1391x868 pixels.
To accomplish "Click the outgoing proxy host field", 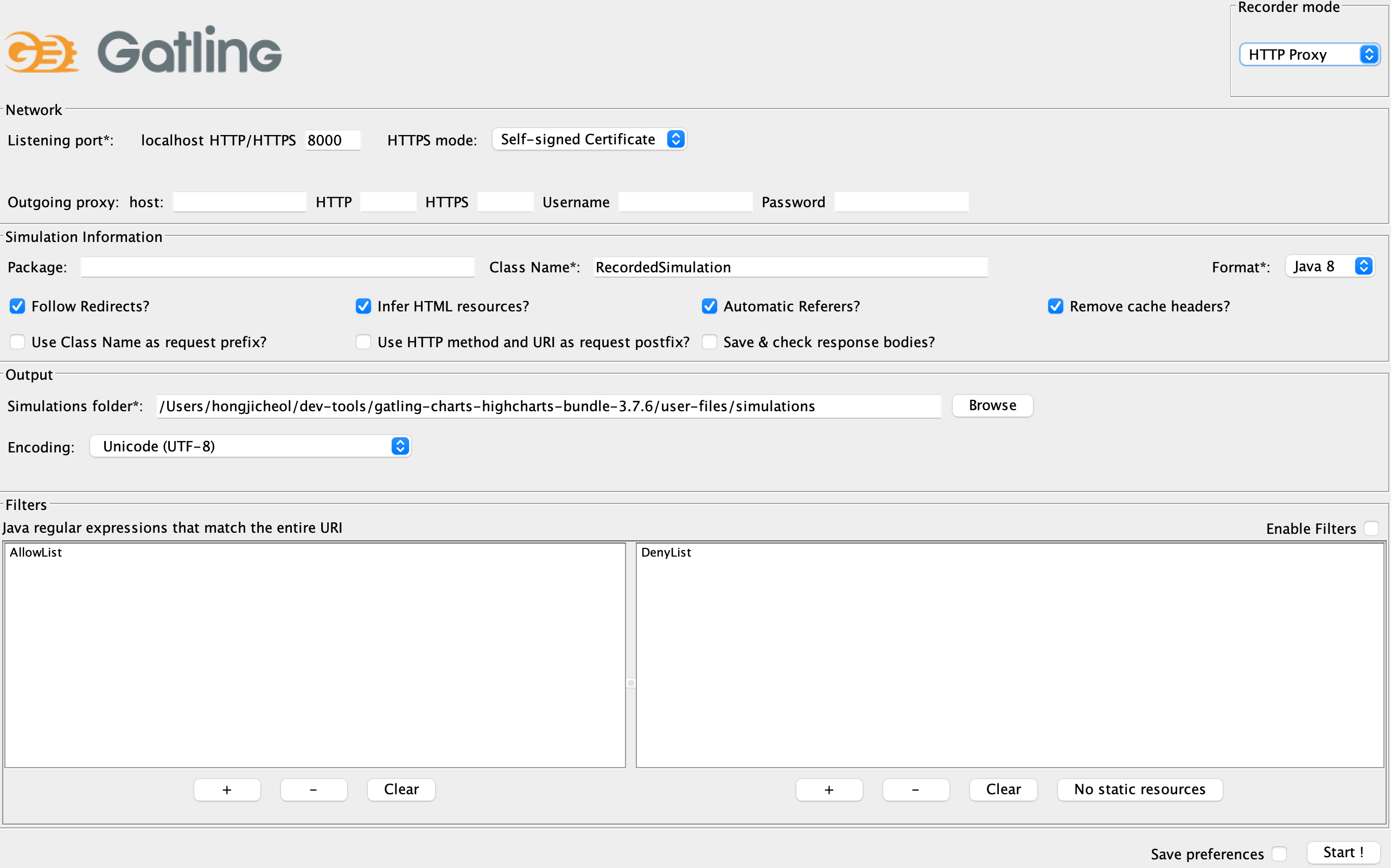I will [x=239, y=202].
